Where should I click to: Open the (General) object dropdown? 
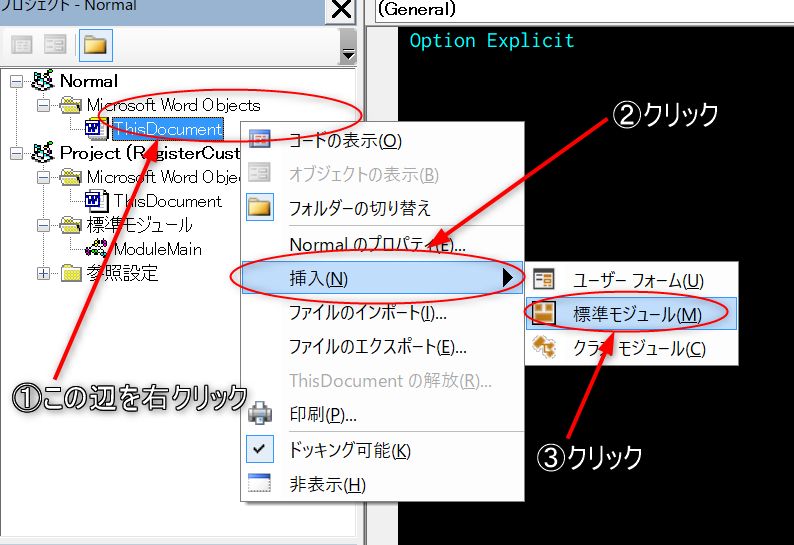click(x=584, y=10)
